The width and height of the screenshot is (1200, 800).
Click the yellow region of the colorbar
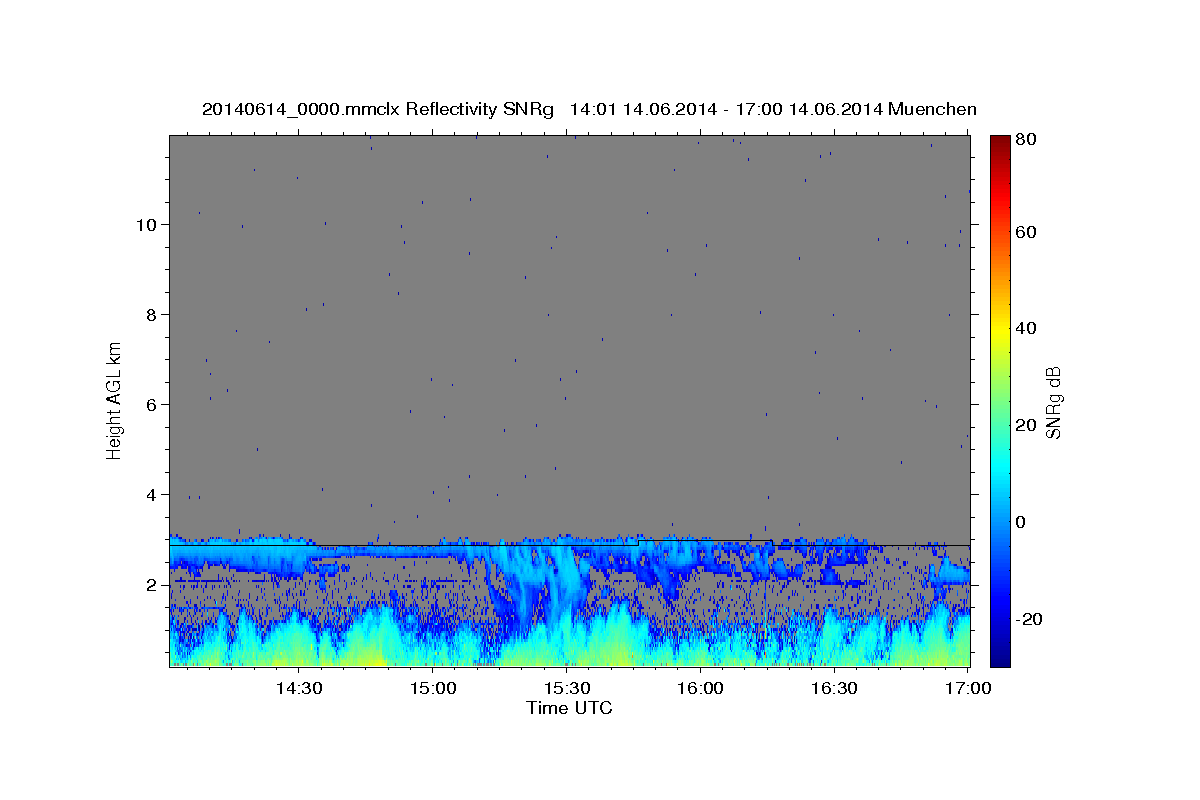tap(1000, 330)
